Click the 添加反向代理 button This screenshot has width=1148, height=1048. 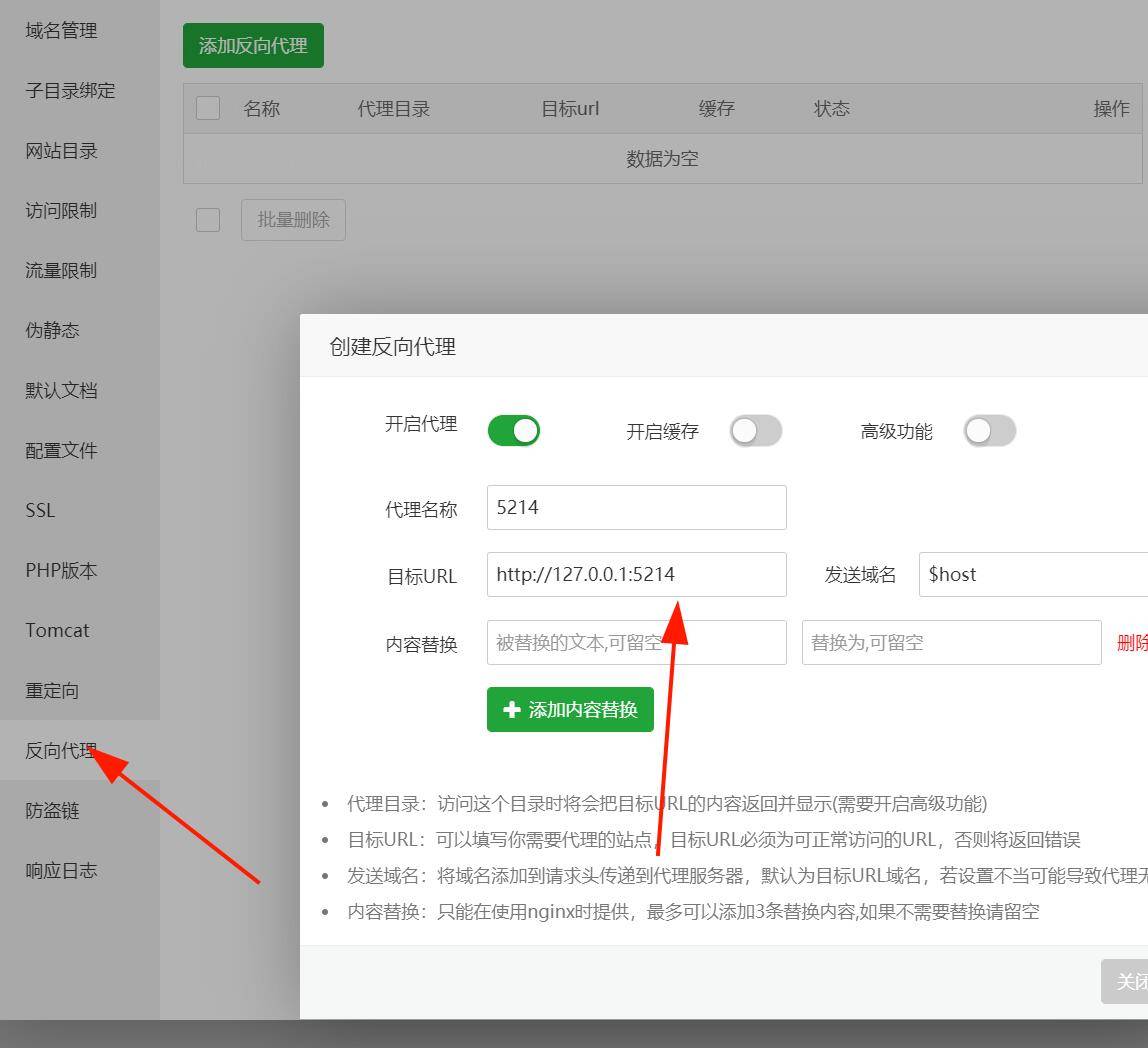point(252,45)
